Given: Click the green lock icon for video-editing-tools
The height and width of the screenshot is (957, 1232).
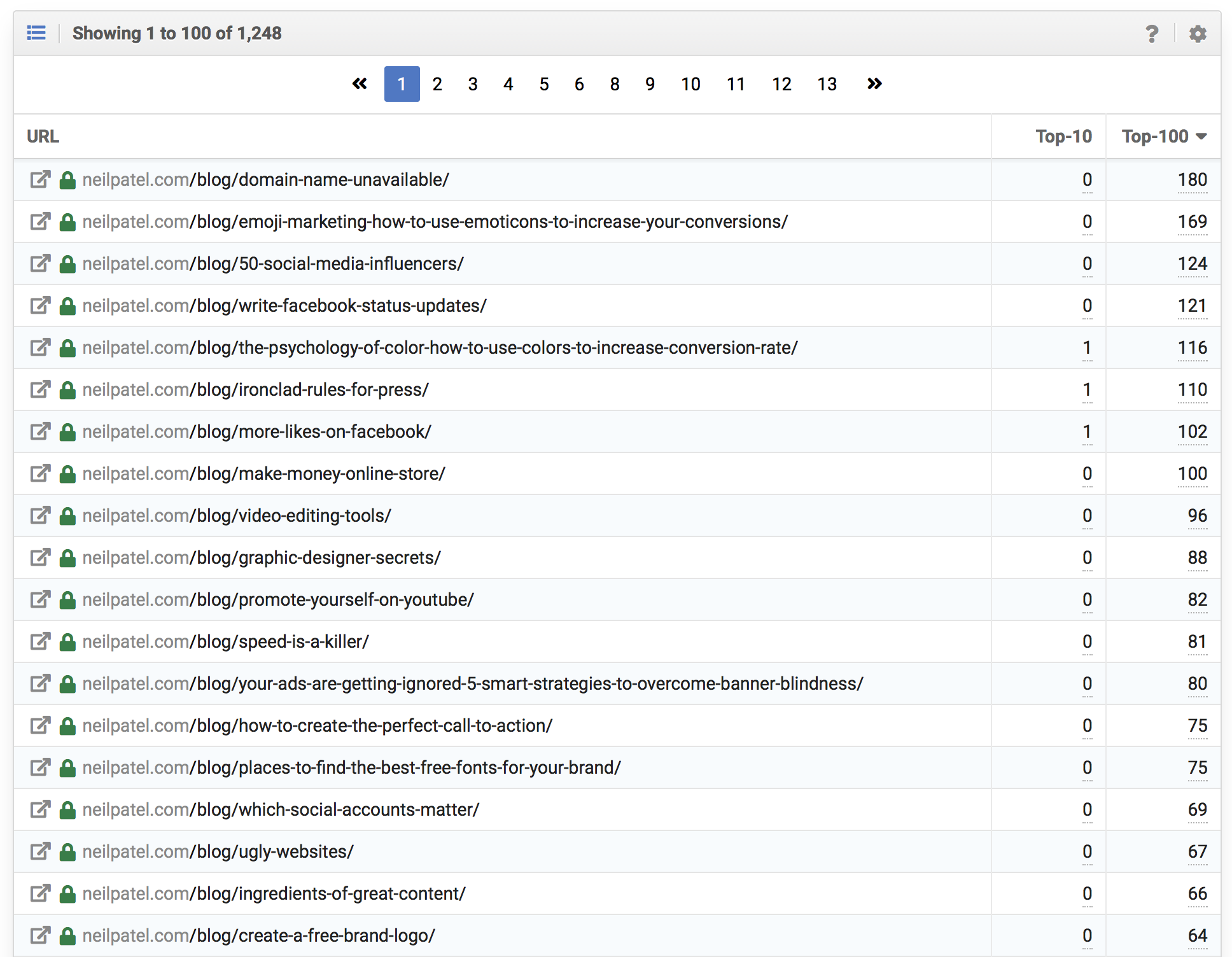Looking at the screenshot, I should coord(67,516).
